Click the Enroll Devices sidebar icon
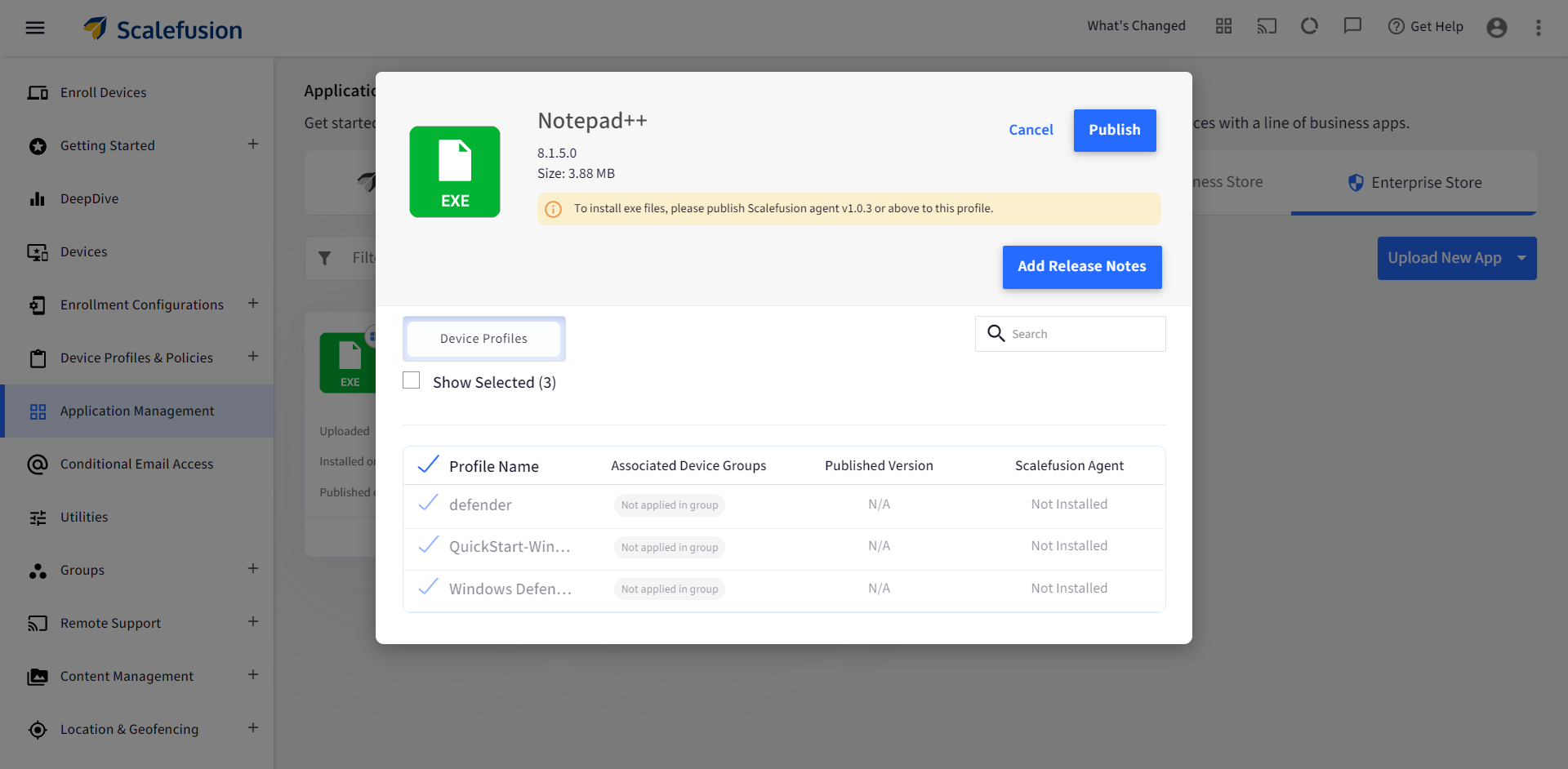The height and width of the screenshot is (769, 1568). (x=38, y=93)
